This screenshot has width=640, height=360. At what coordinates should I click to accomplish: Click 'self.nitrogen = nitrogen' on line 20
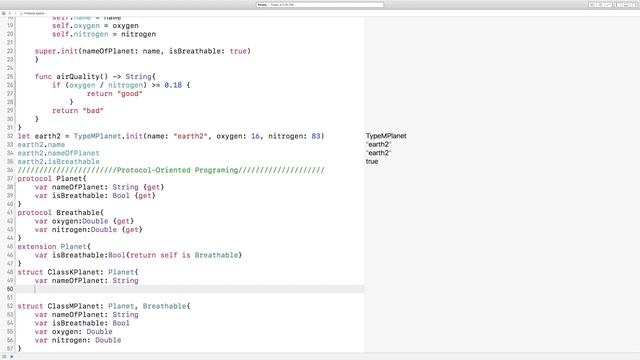[x=104, y=34]
